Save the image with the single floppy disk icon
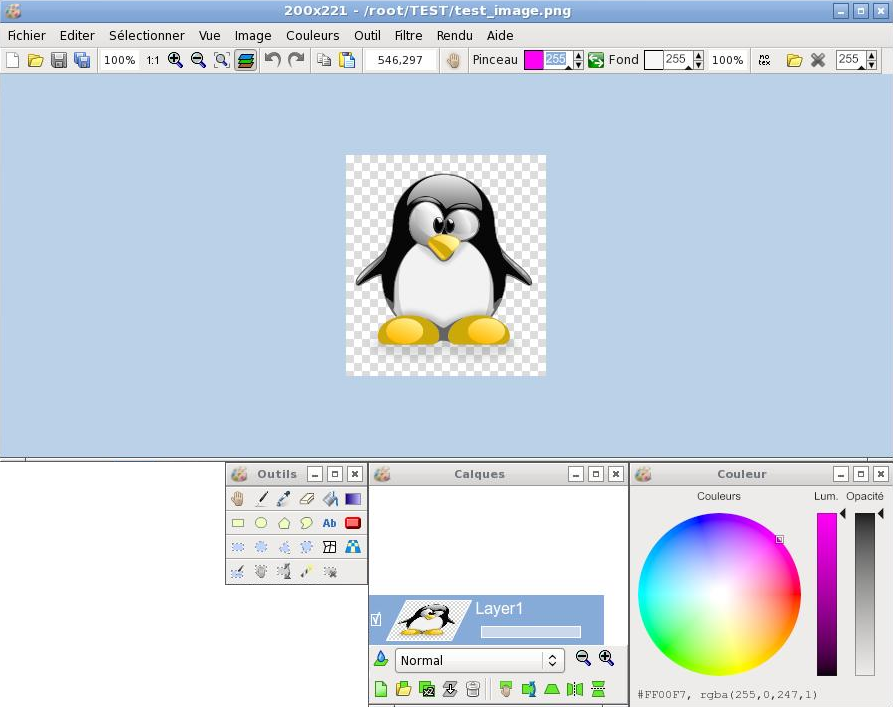The image size is (893, 707). pos(59,60)
